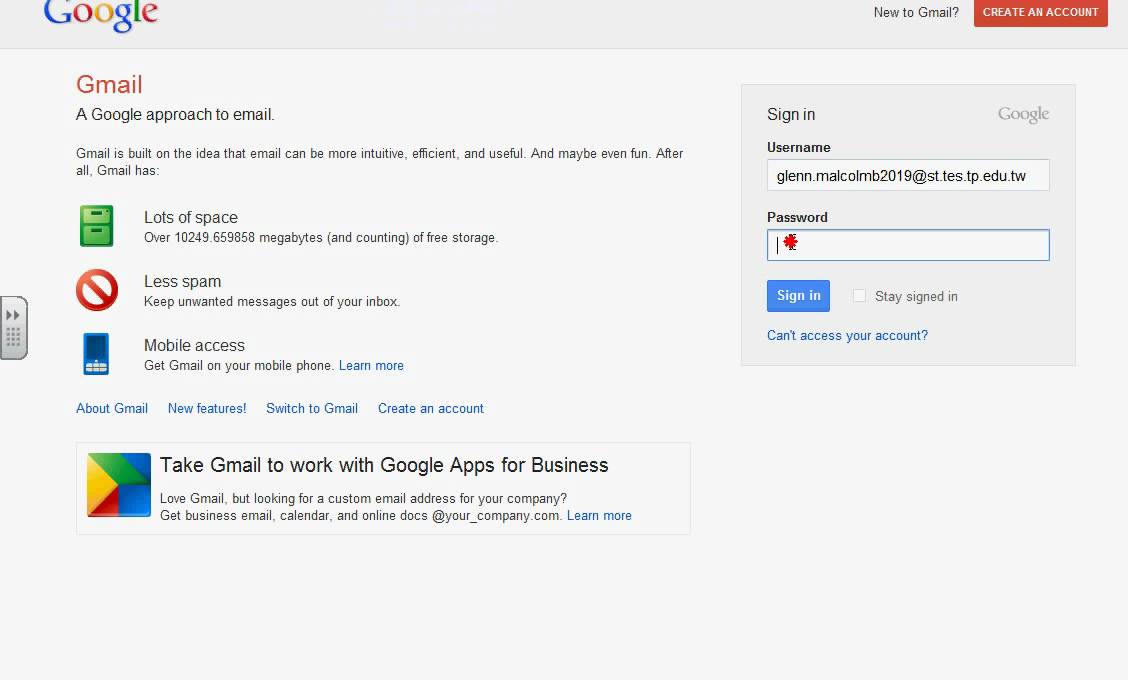Click Learn more in Google Apps banner
Screen dimensions: 1128x680
coord(599,515)
